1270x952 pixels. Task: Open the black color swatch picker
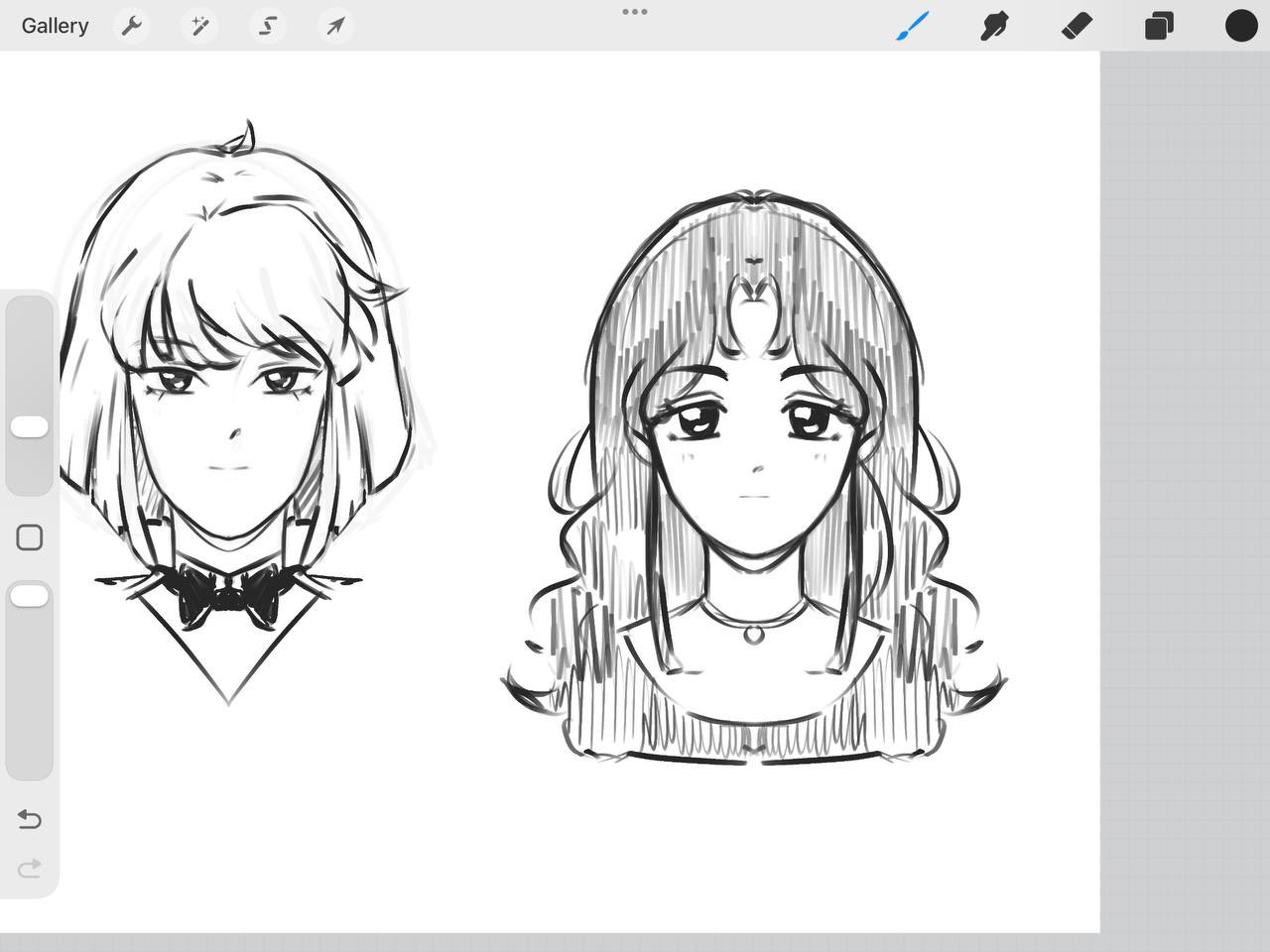(1240, 26)
